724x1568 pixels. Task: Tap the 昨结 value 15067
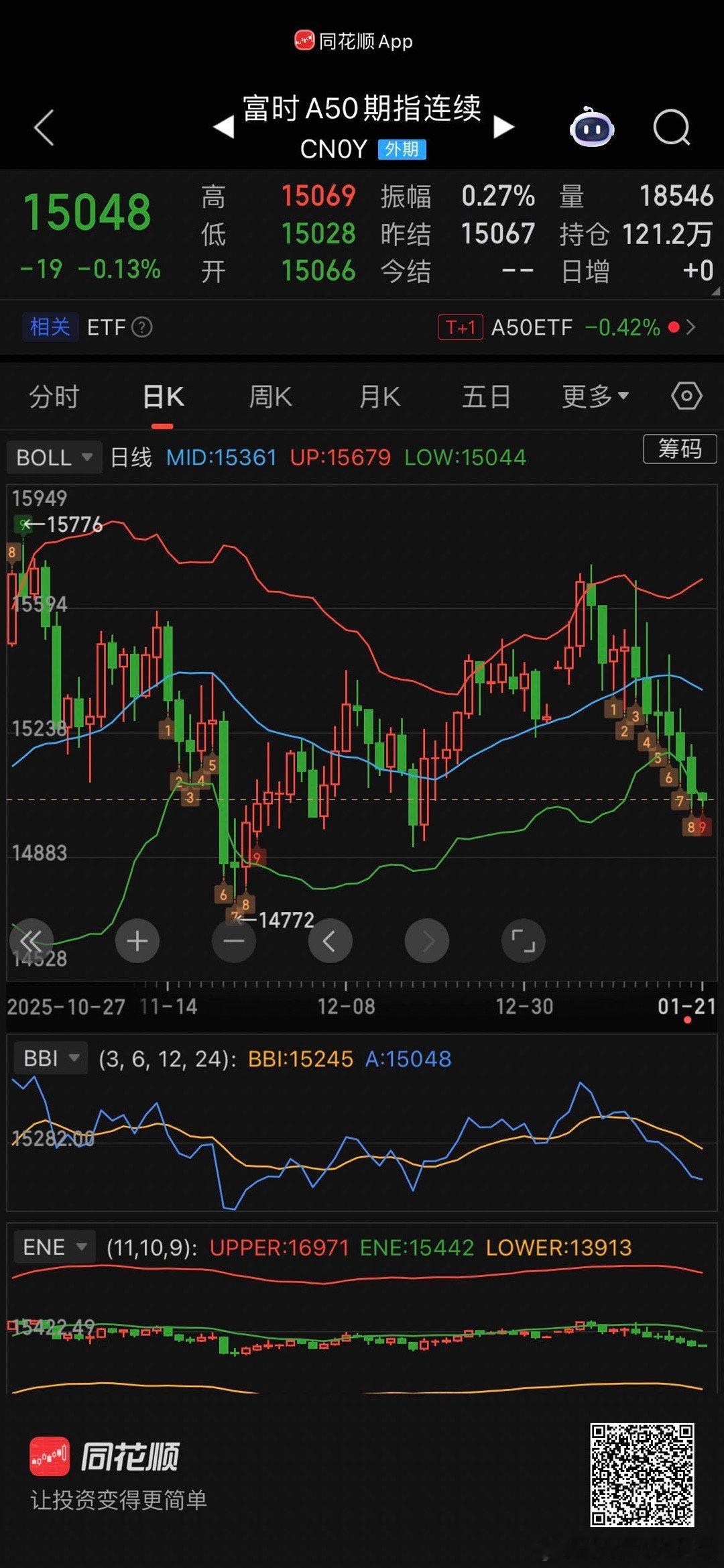point(498,233)
